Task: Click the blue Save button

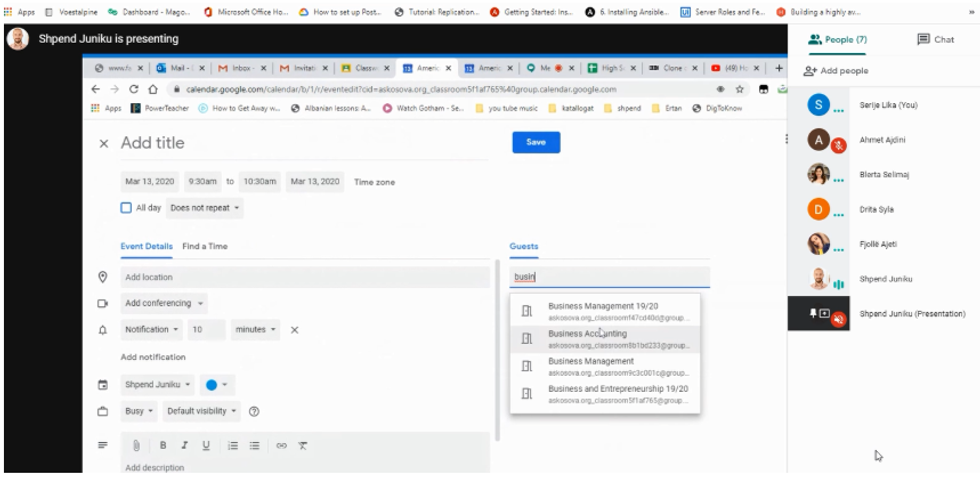Action: tap(536, 143)
